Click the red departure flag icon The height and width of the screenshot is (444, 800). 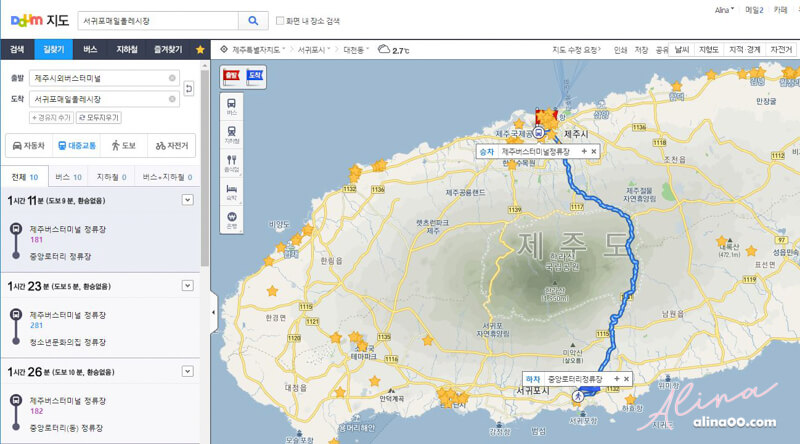tap(232, 76)
